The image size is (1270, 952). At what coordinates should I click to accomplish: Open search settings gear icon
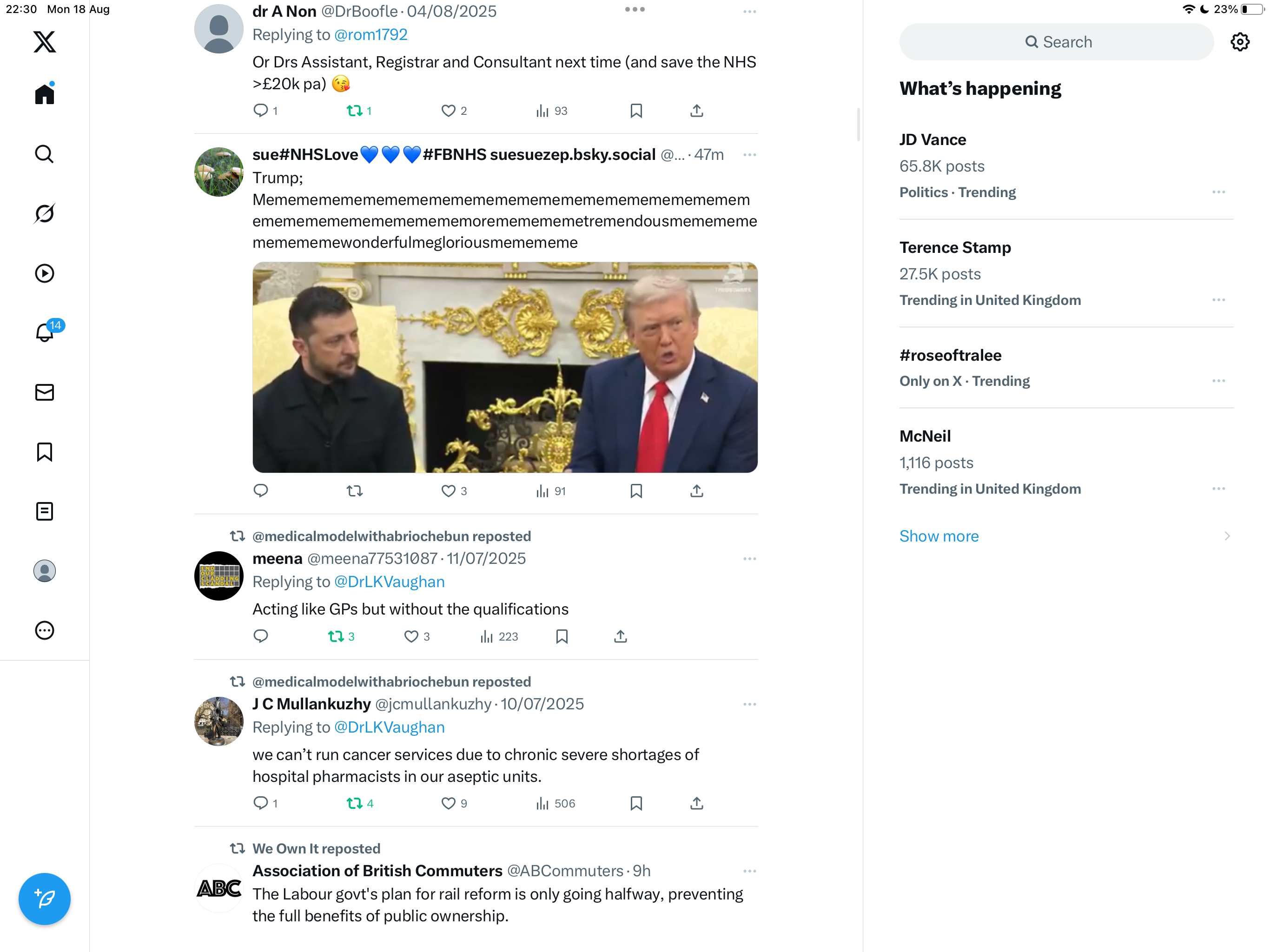(1240, 42)
